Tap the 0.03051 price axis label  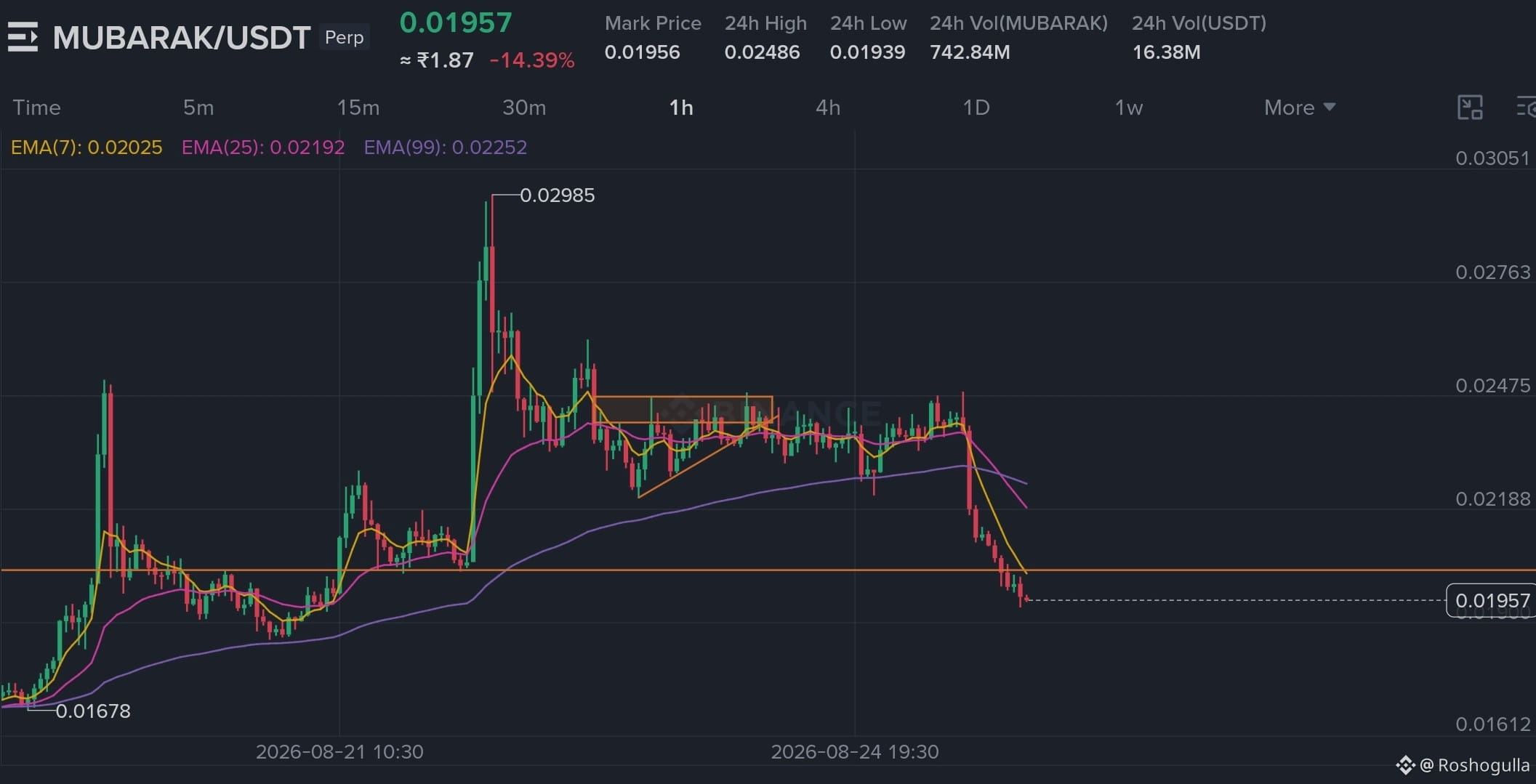tap(1493, 158)
